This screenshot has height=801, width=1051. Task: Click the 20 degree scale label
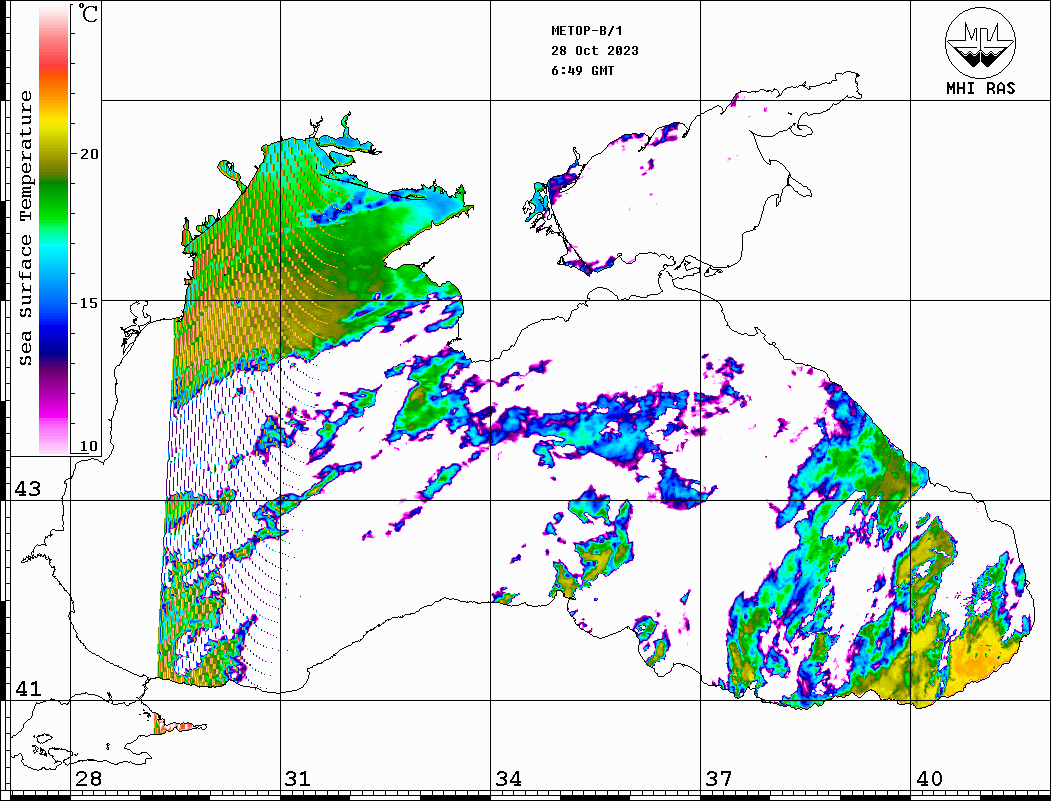pyautogui.click(x=88, y=154)
